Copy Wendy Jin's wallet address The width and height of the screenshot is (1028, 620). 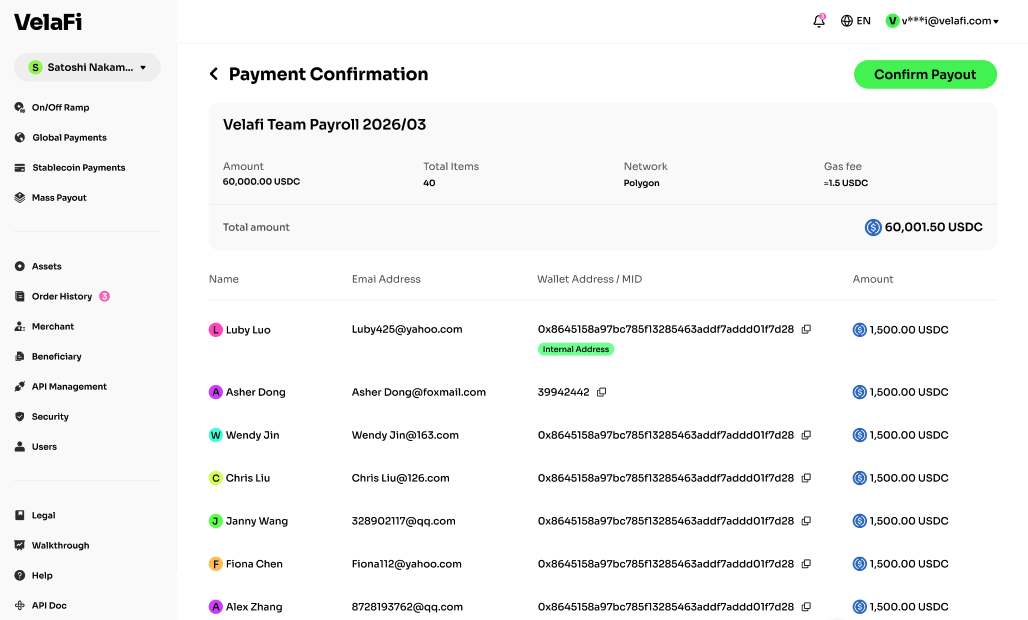coord(806,435)
